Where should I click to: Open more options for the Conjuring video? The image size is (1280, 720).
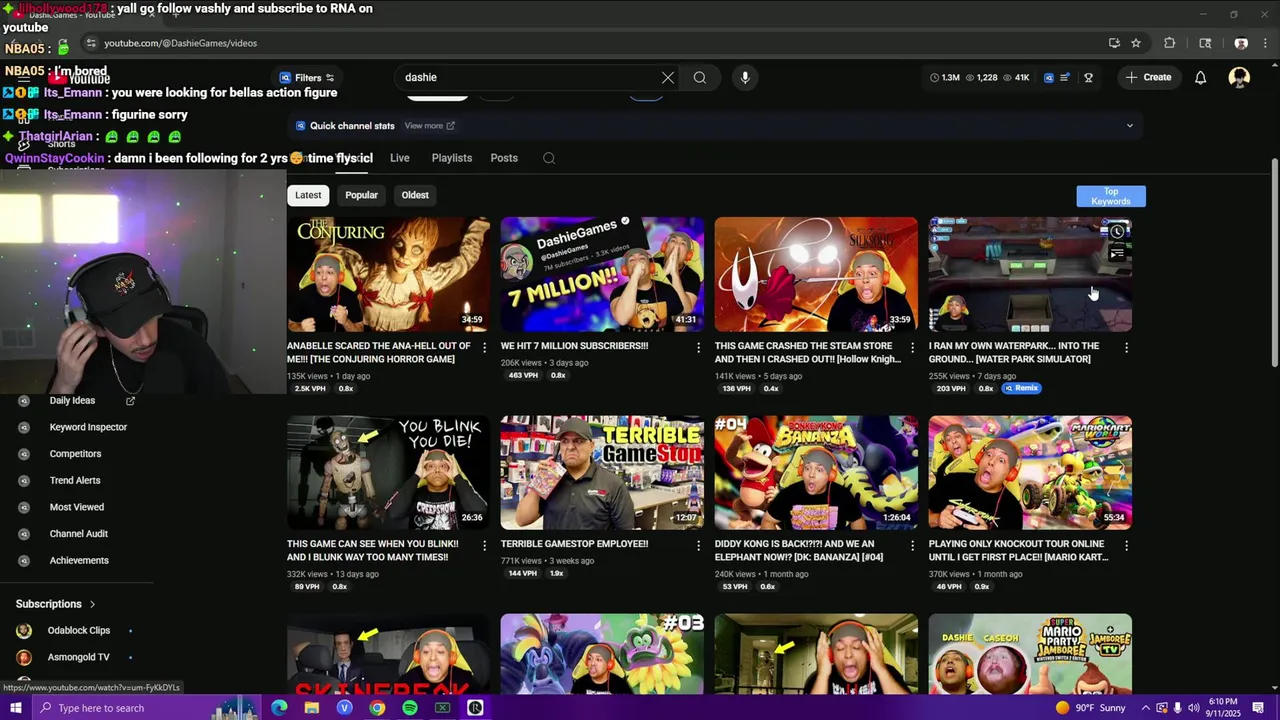(x=484, y=347)
